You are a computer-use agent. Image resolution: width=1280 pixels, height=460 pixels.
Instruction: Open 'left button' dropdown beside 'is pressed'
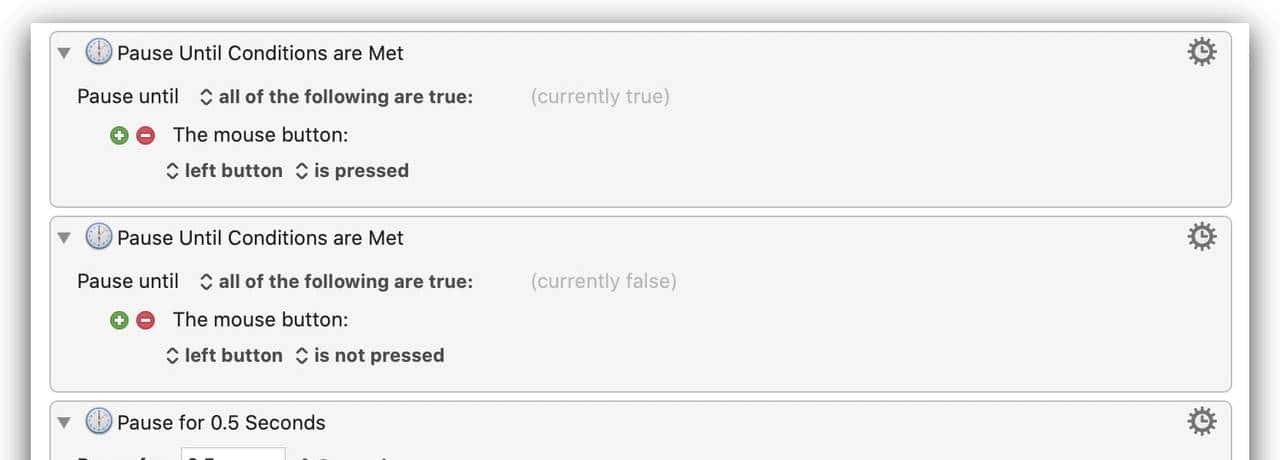tap(224, 171)
